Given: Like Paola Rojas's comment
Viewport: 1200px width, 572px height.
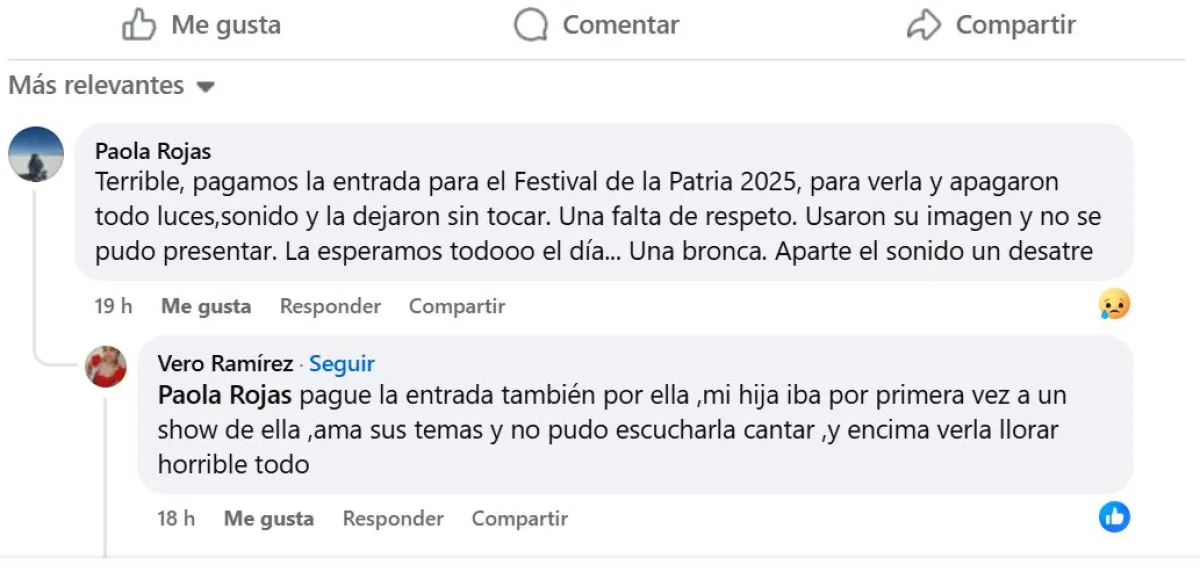Looking at the screenshot, I should coord(206,306).
